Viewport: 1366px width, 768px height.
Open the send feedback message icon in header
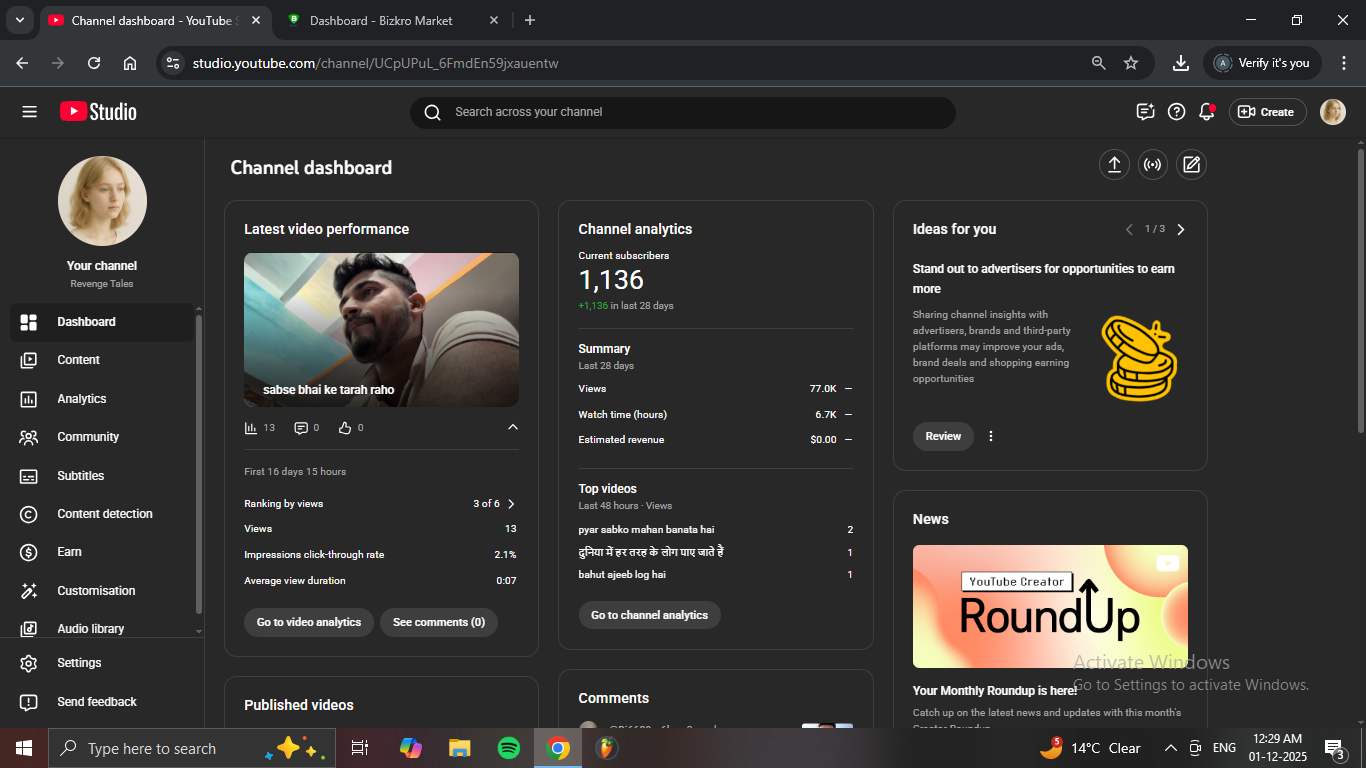[x=1146, y=112]
